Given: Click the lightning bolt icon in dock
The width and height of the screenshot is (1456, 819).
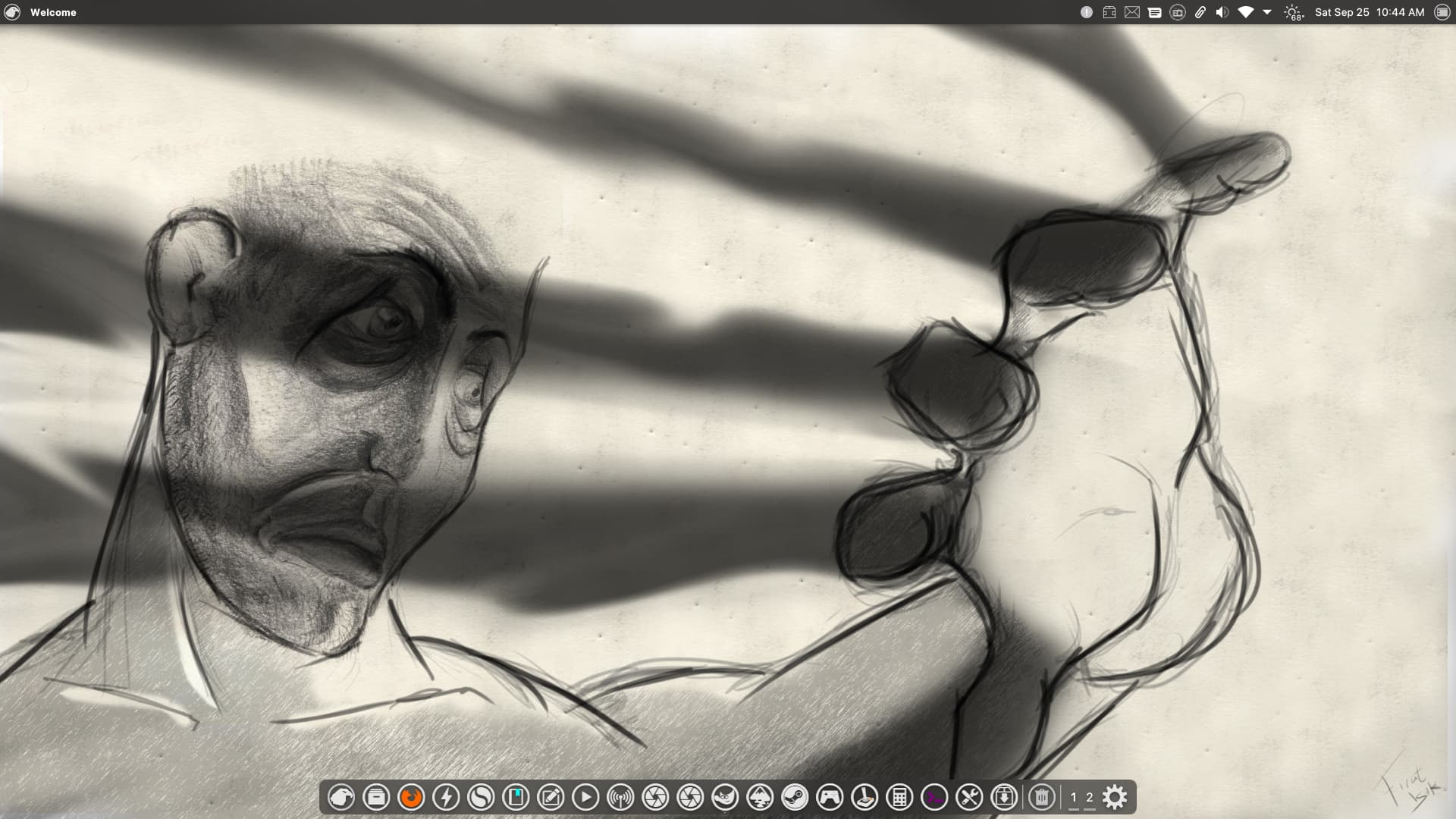Looking at the screenshot, I should pyautogui.click(x=446, y=797).
